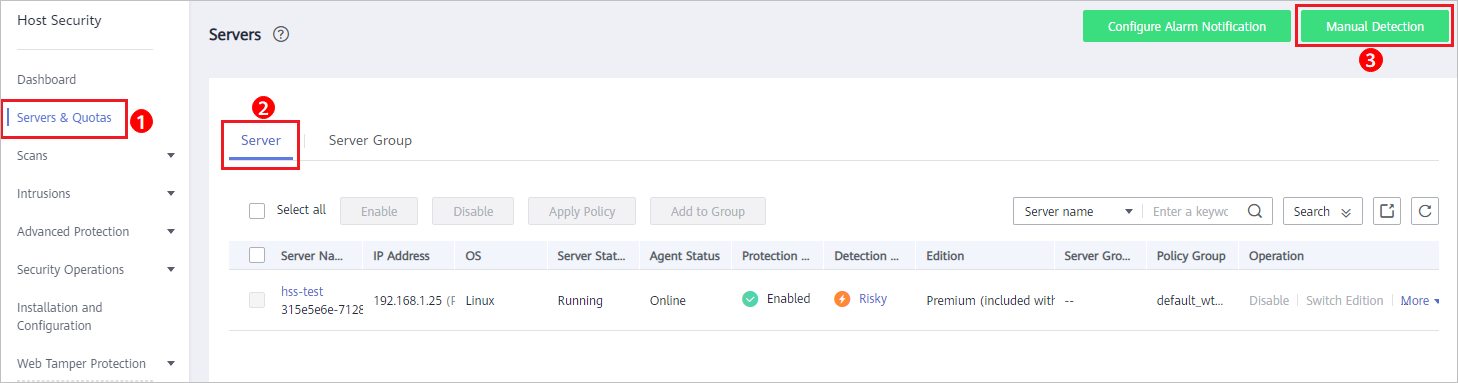Tick the hss-test row checkbox
This screenshot has width=1458, height=383.
pyautogui.click(x=257, y=299)
